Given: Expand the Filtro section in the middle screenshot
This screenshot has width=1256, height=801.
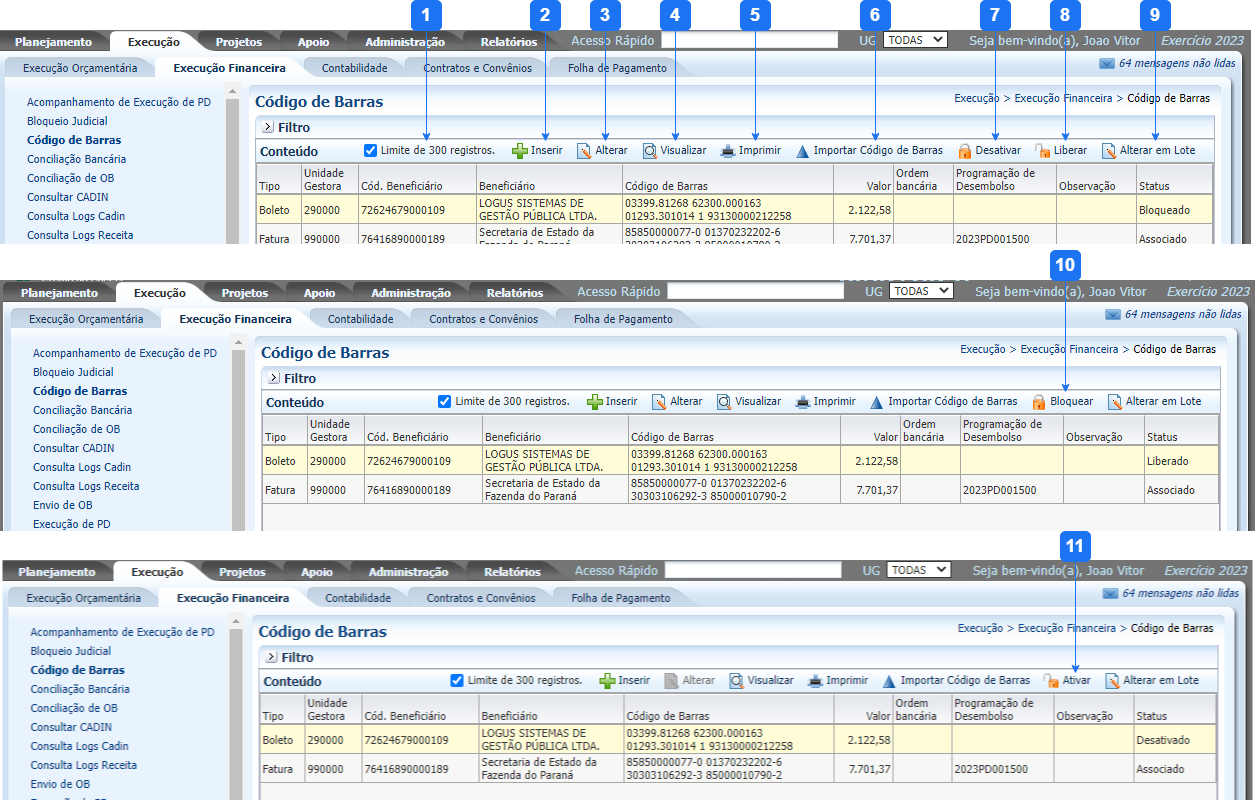Looking at the screenshot, I should click(274, 379).
